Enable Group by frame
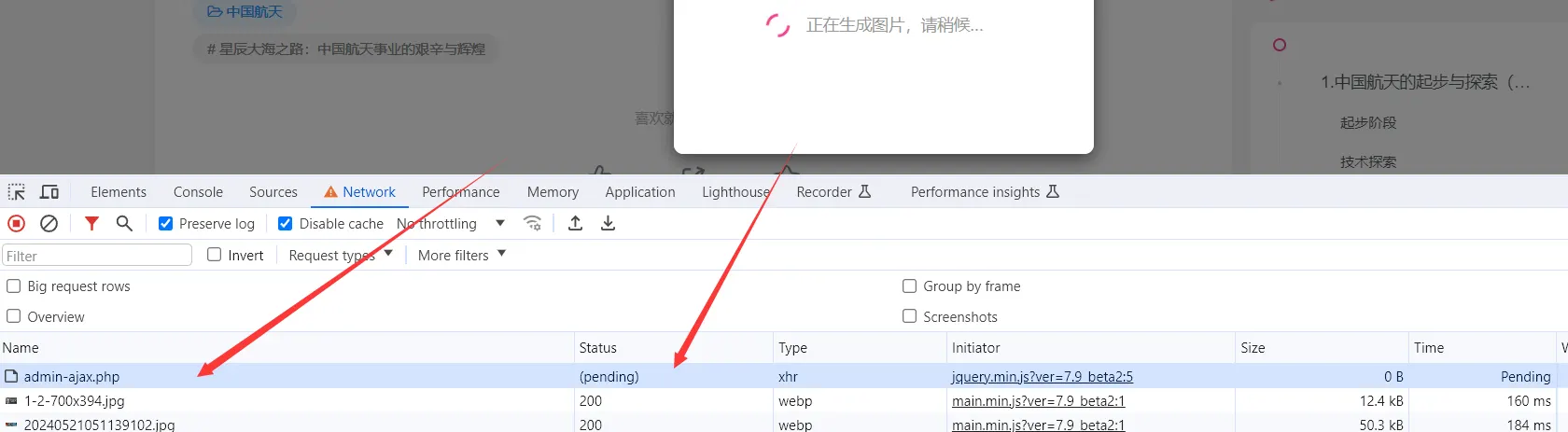Screen dimensions: 1568x432 [909, 286]
